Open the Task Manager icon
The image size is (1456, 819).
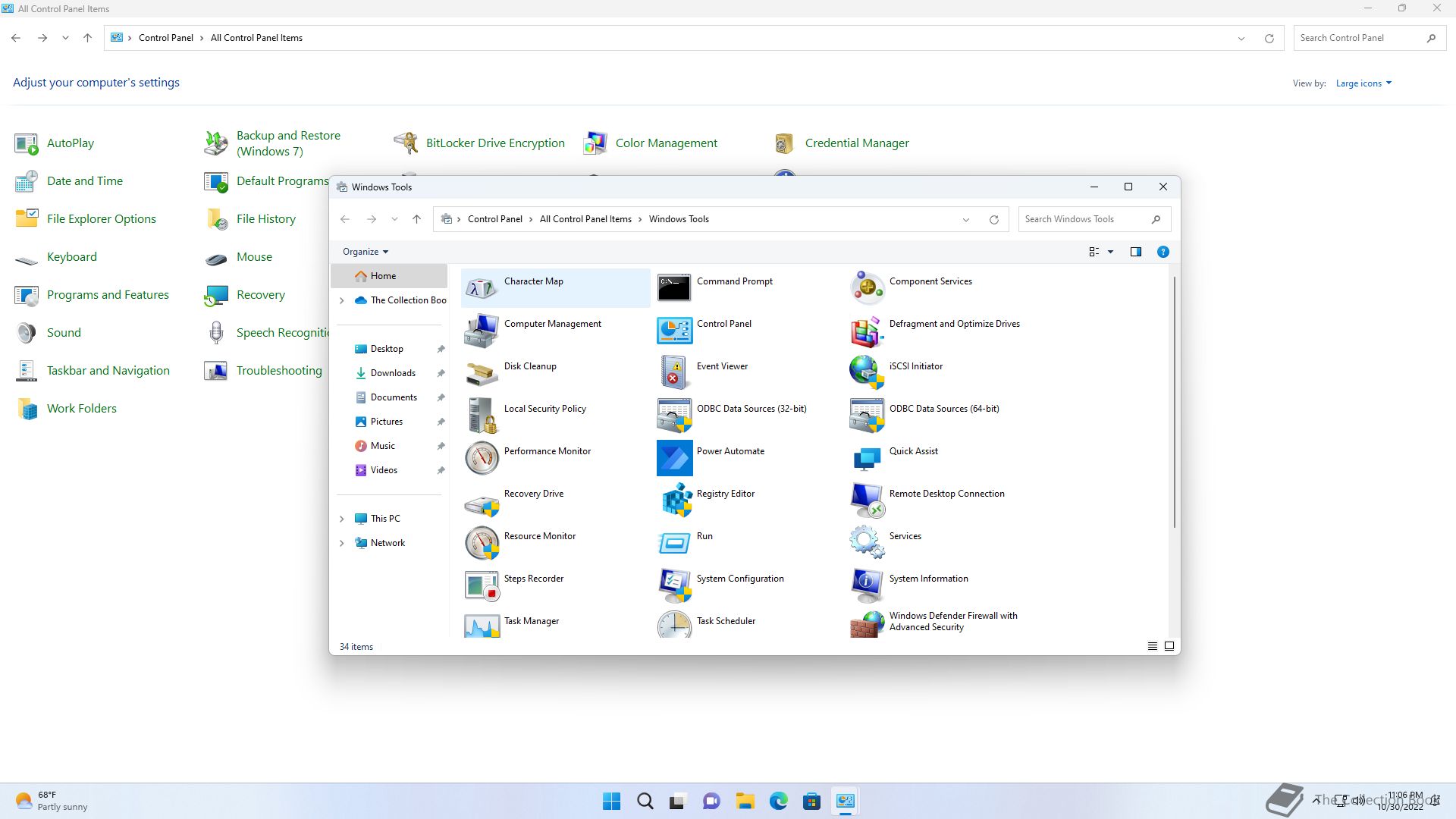coord(482,625)
